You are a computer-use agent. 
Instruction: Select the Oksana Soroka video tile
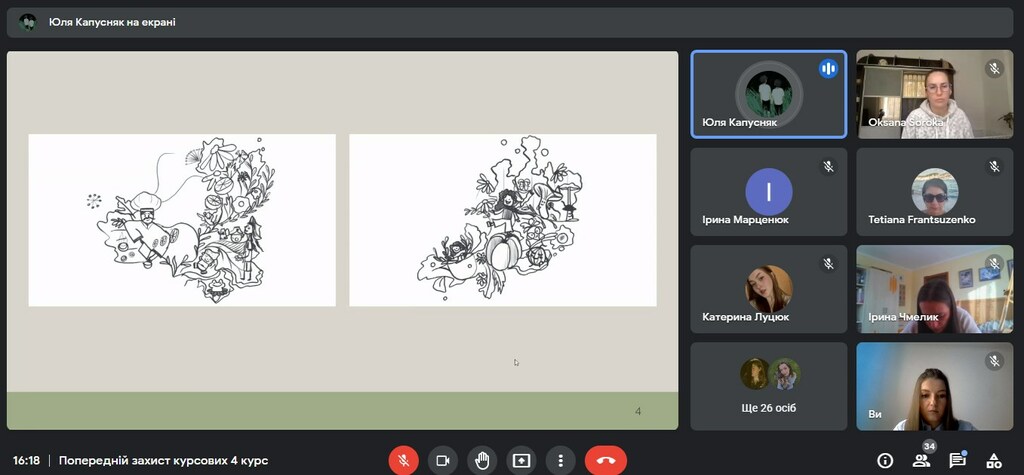(x=935, y=94)
